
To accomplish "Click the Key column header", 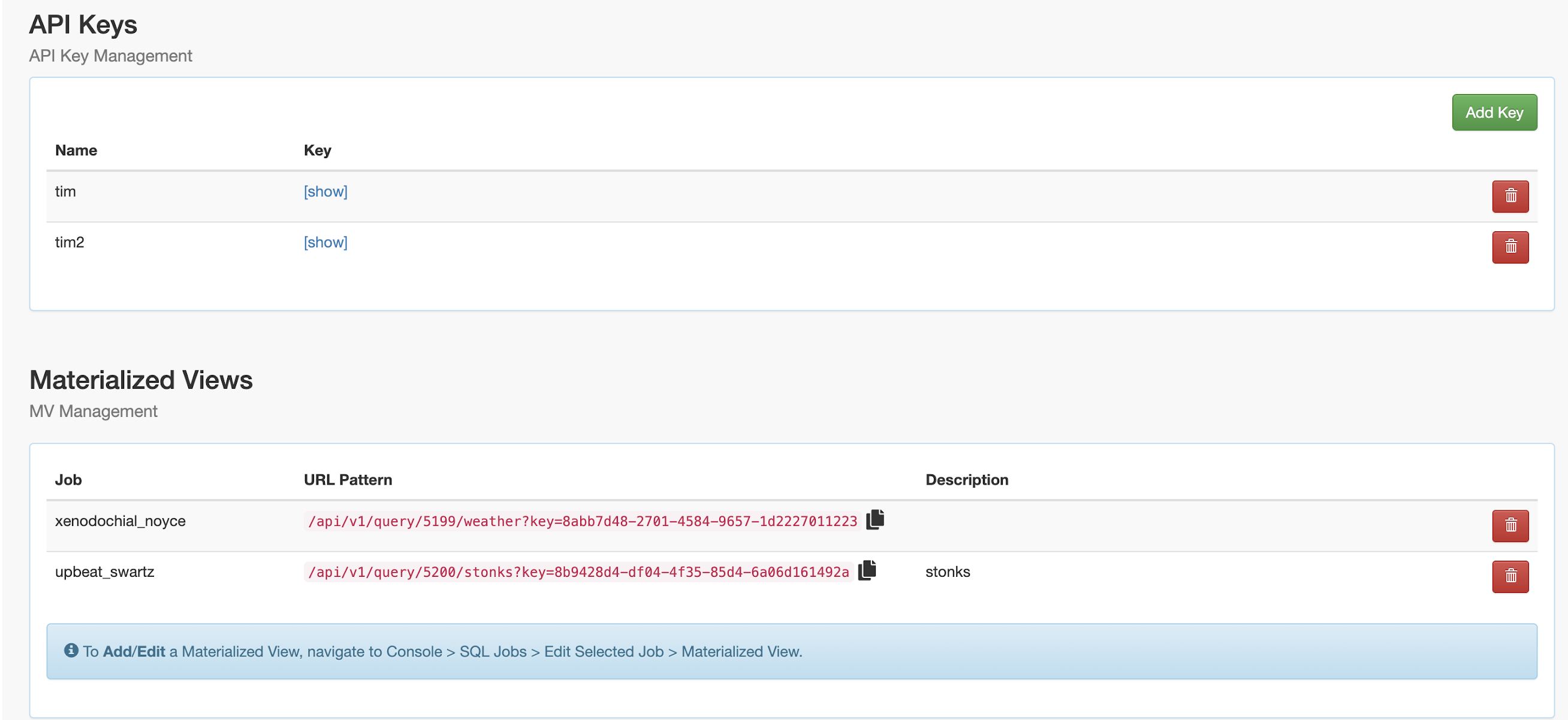I will 317,150.
